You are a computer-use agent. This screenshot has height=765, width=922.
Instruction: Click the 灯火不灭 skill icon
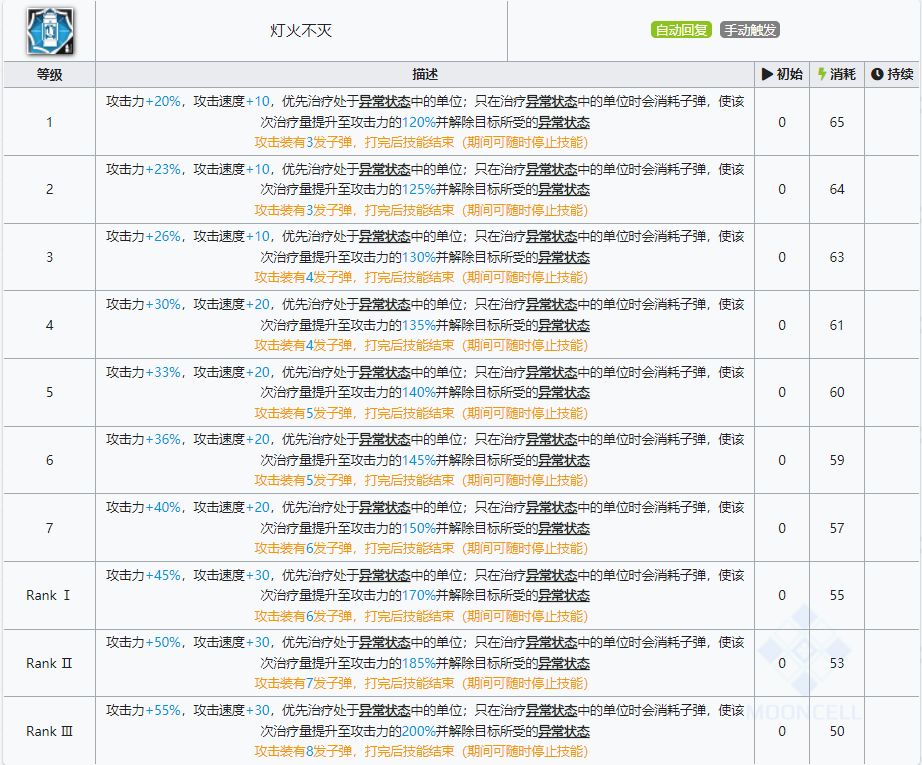click(50, 31)
